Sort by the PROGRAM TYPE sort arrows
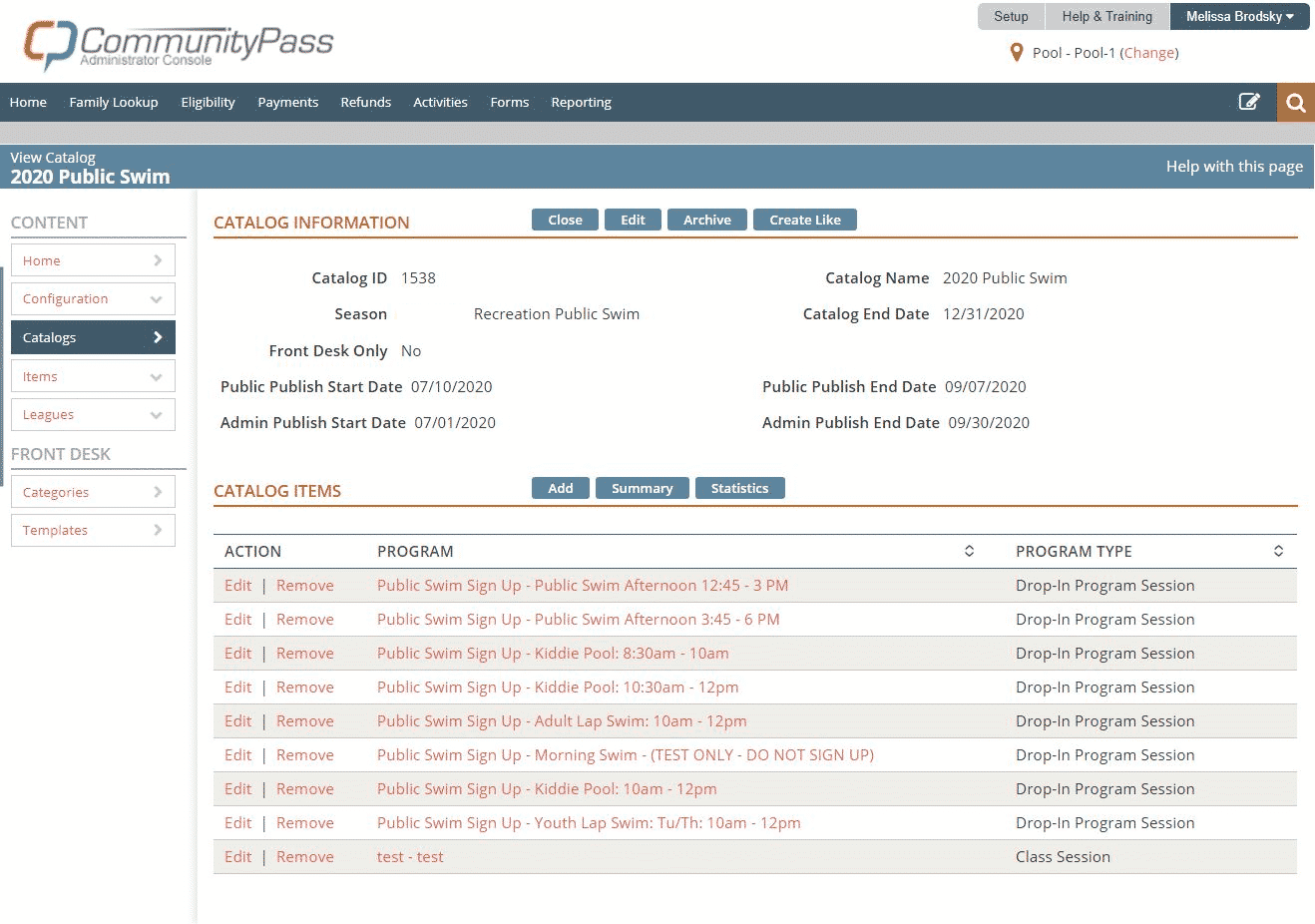1315x924 pixels. [1278, 551]
